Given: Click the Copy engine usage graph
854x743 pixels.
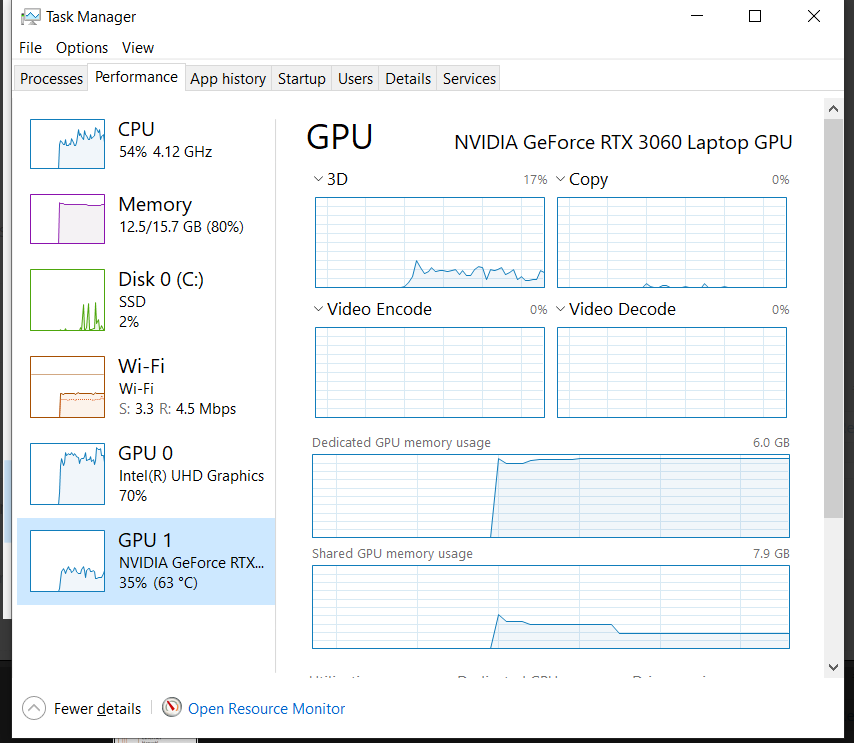Looking at the screenshot, I should tap(672, 242).
